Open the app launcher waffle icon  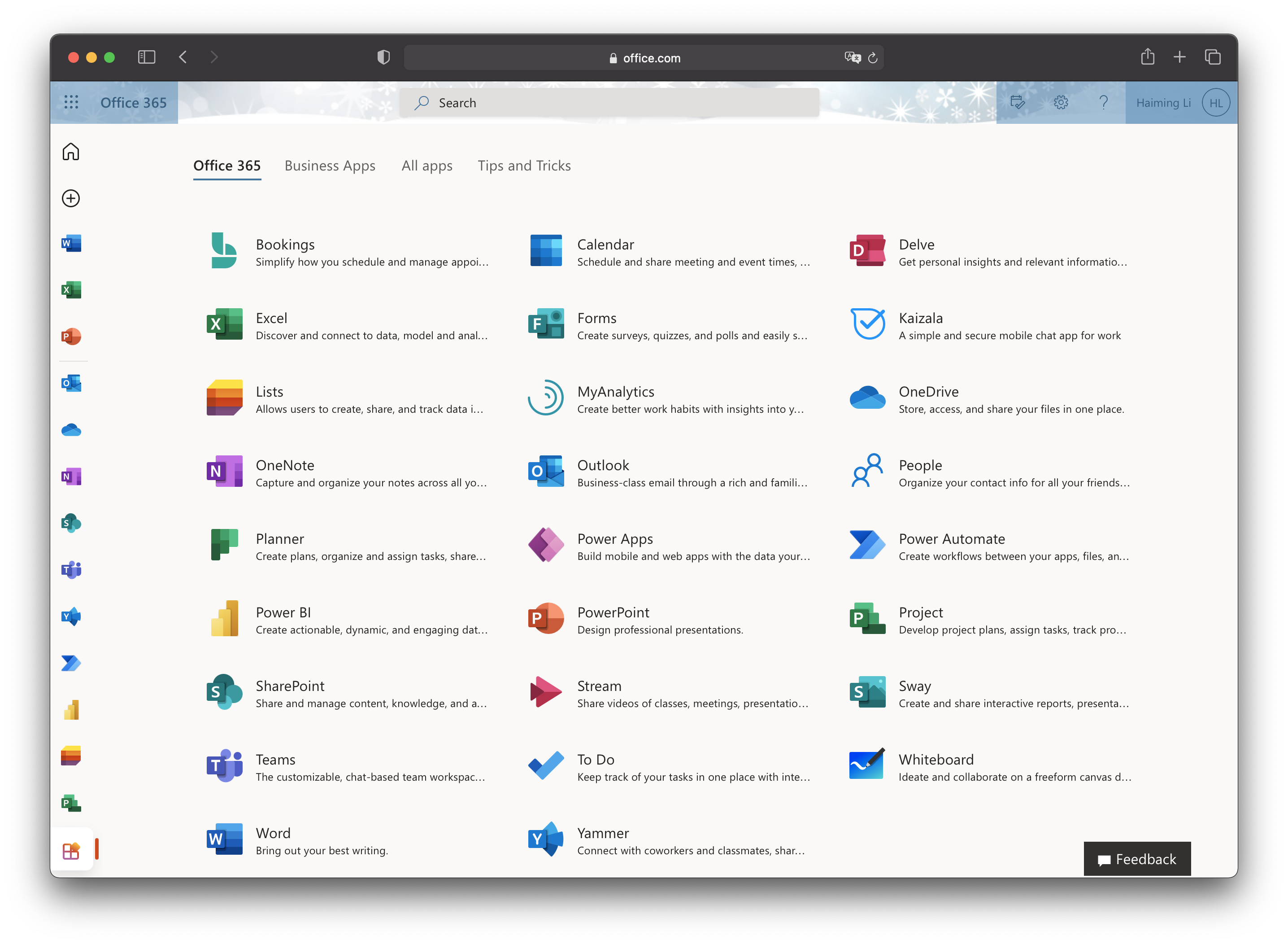71,102
